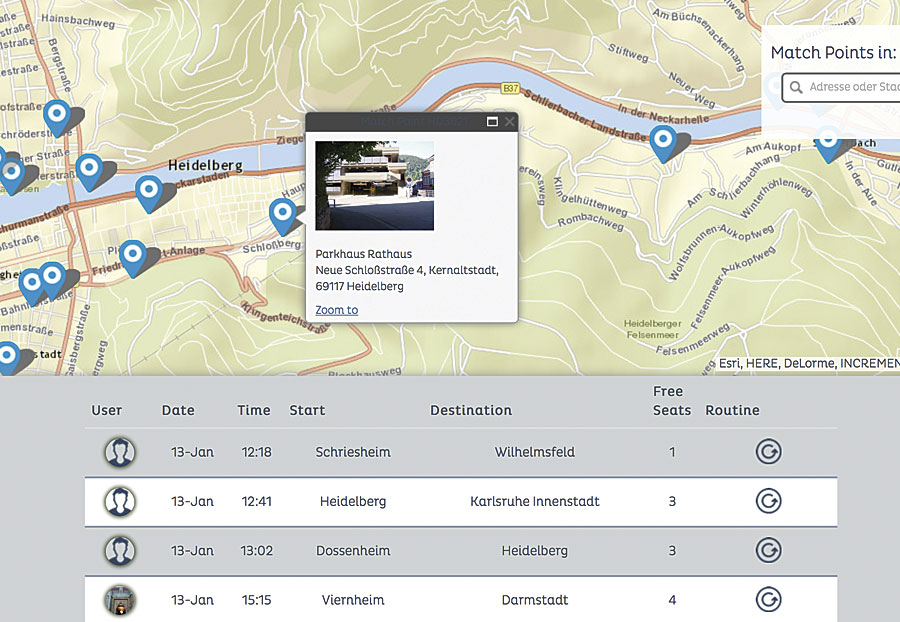This screenshot has height=622, width=900.
Task: Click the routine icon for the Dossenheim ride
Action: coord(768,550)
